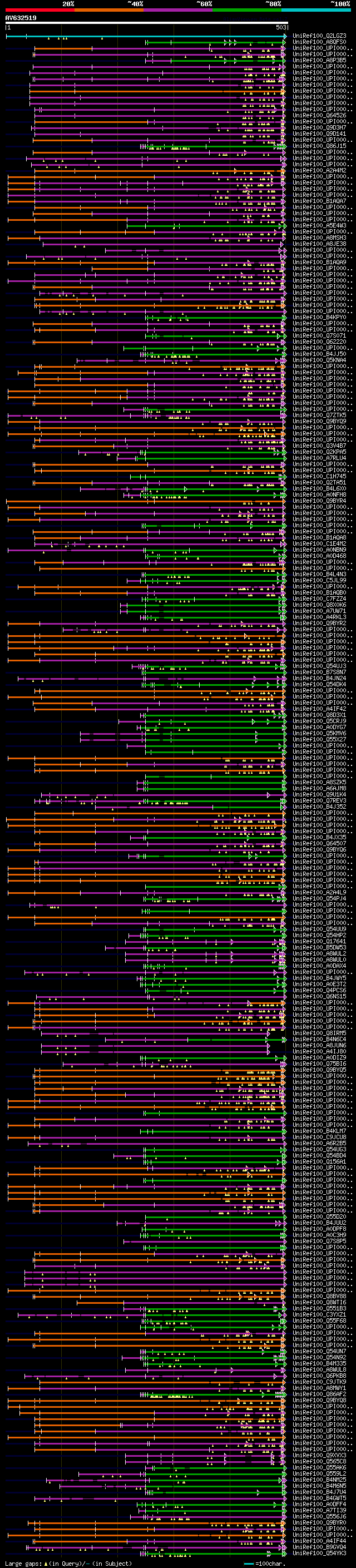Open the UniRef100_Q2LGZ3 hit
The height and width of the screenshot is (1568, 356).
coord(319,36)
